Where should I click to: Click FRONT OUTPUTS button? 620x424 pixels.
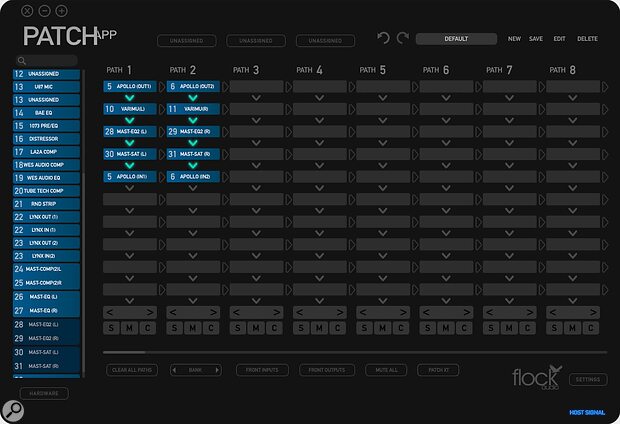[327, 370]
